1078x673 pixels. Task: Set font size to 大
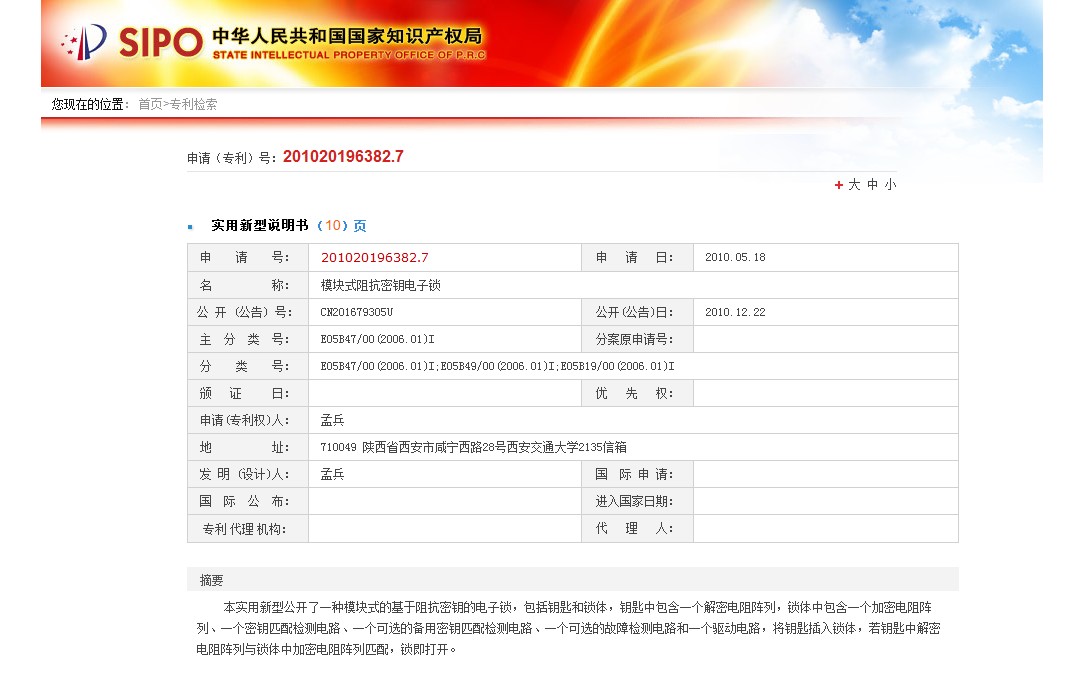point(854,185)
